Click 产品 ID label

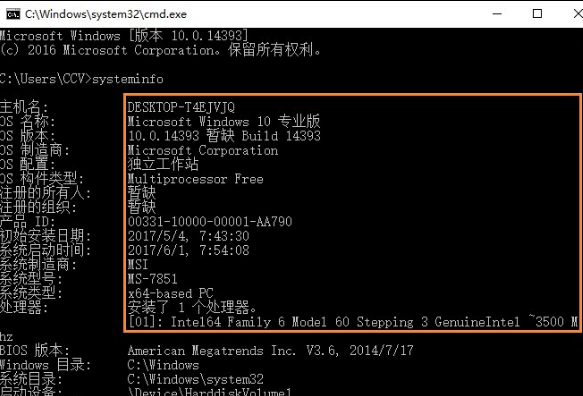click(x=28, y=222)
